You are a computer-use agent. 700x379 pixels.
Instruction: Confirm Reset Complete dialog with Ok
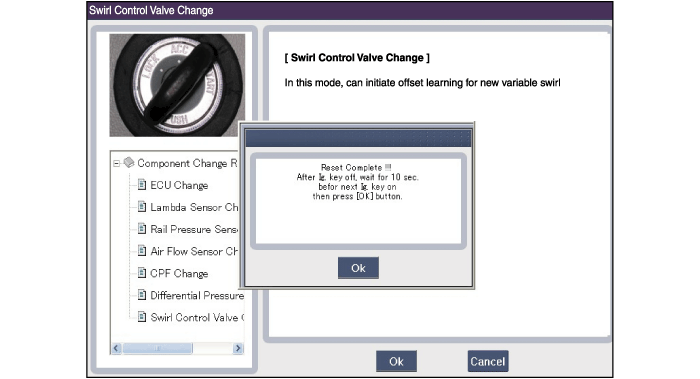[x=358, y=268]
